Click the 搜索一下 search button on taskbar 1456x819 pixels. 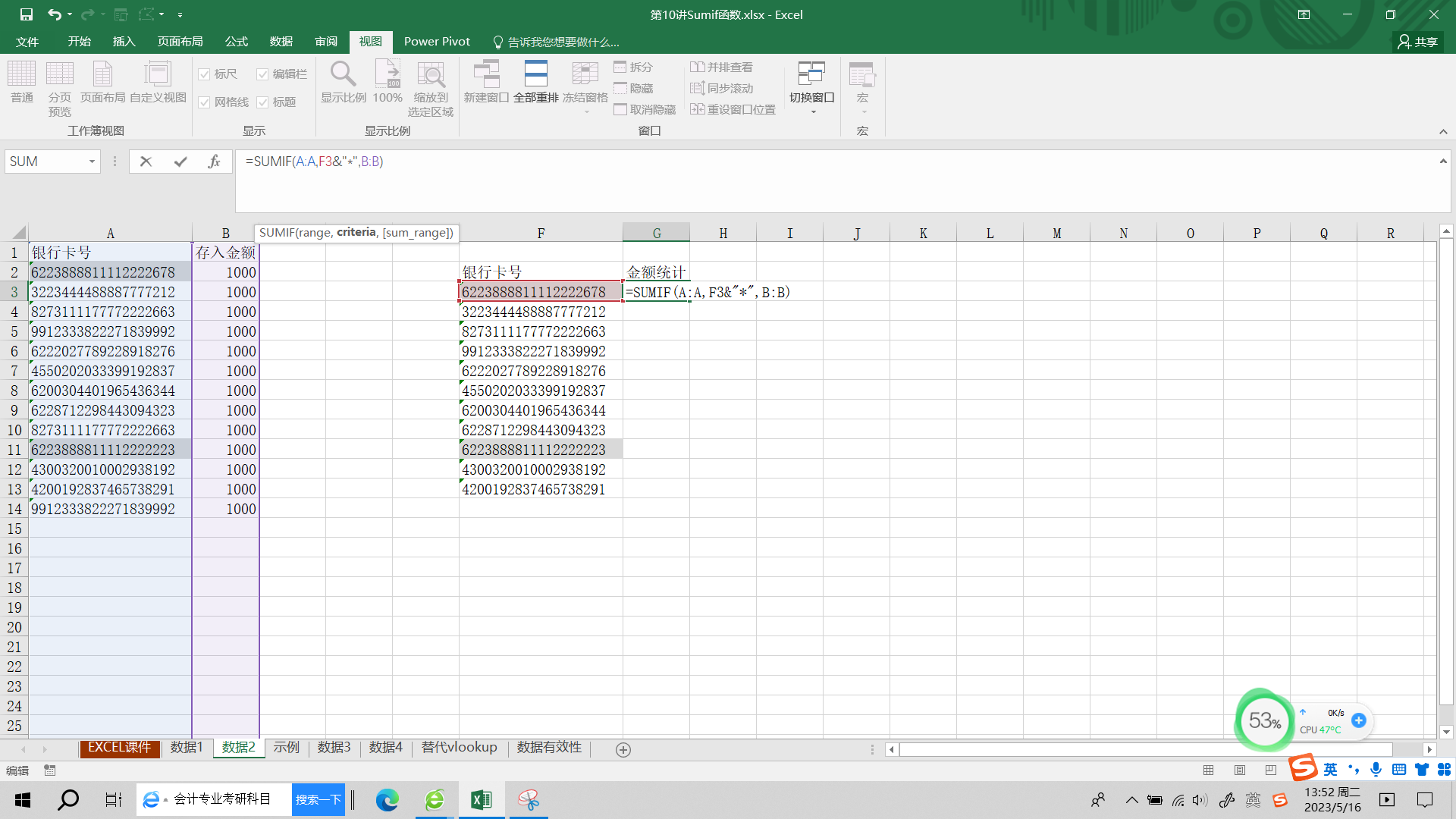tap(318, 800)
